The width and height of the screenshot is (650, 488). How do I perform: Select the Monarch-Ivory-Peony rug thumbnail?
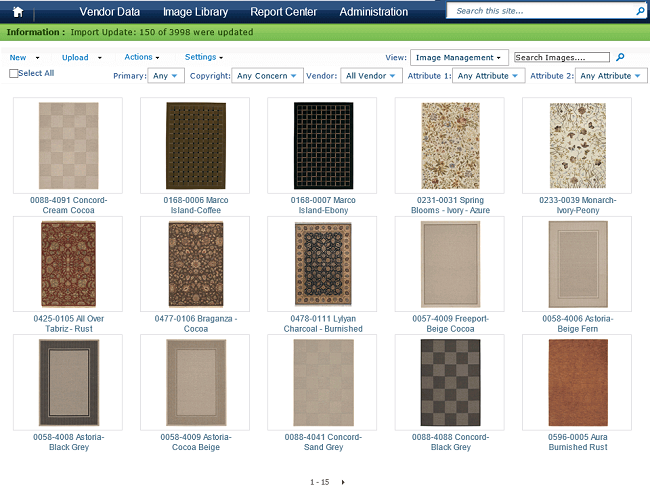[577, 146]
